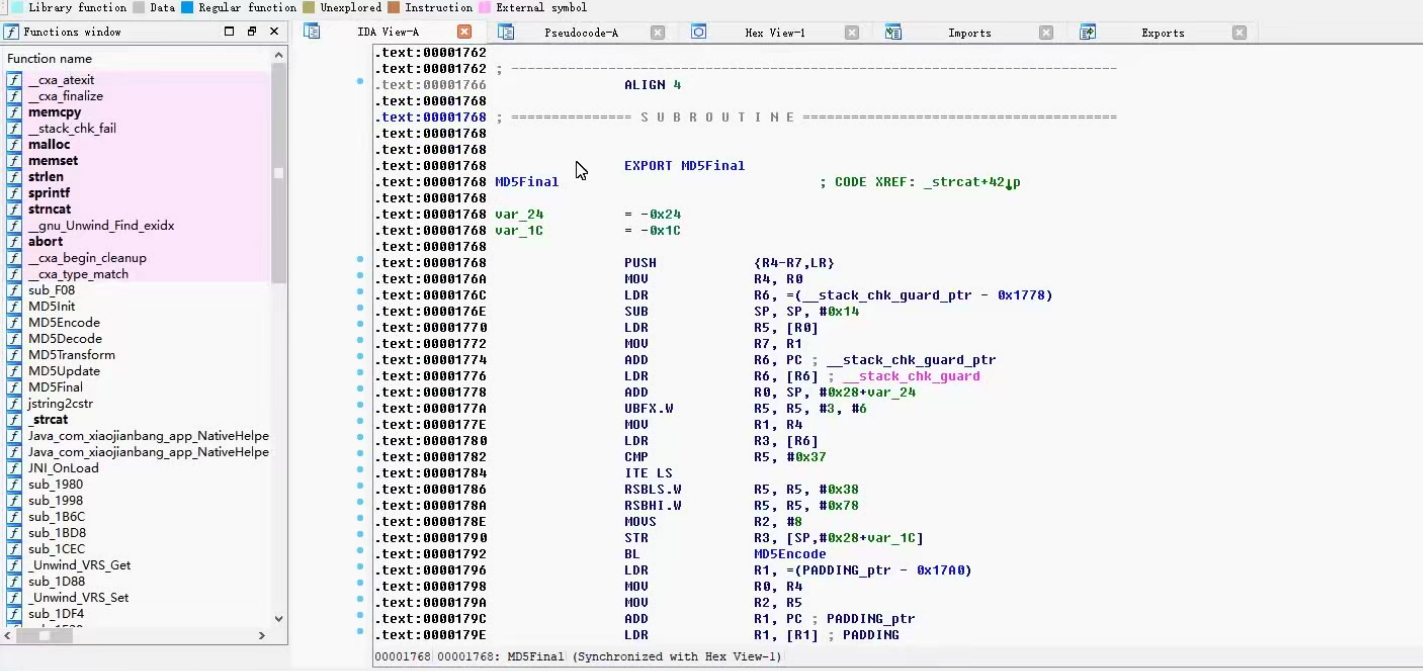
Task: Close the Hex View-1 tab
Action: click(x=852, y=32)
